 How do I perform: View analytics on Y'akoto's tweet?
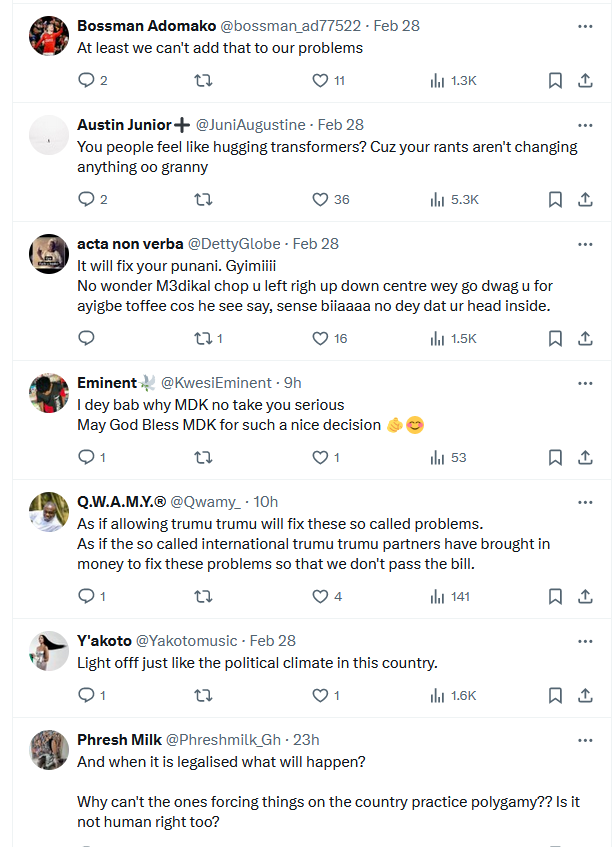(x=437, y=695)
